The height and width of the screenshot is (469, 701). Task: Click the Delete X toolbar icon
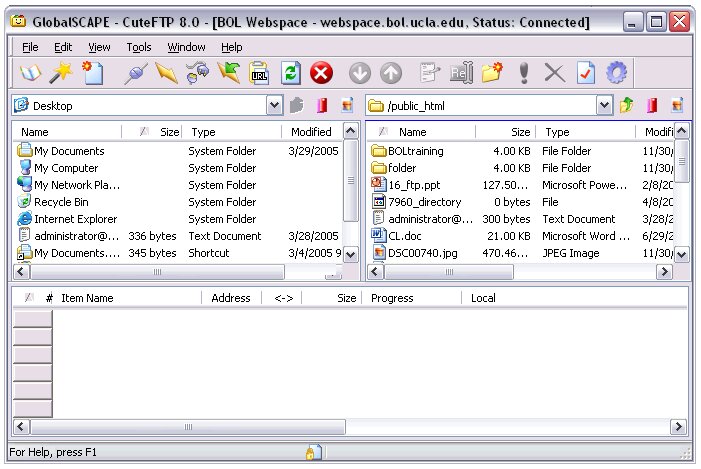point(555,73)
